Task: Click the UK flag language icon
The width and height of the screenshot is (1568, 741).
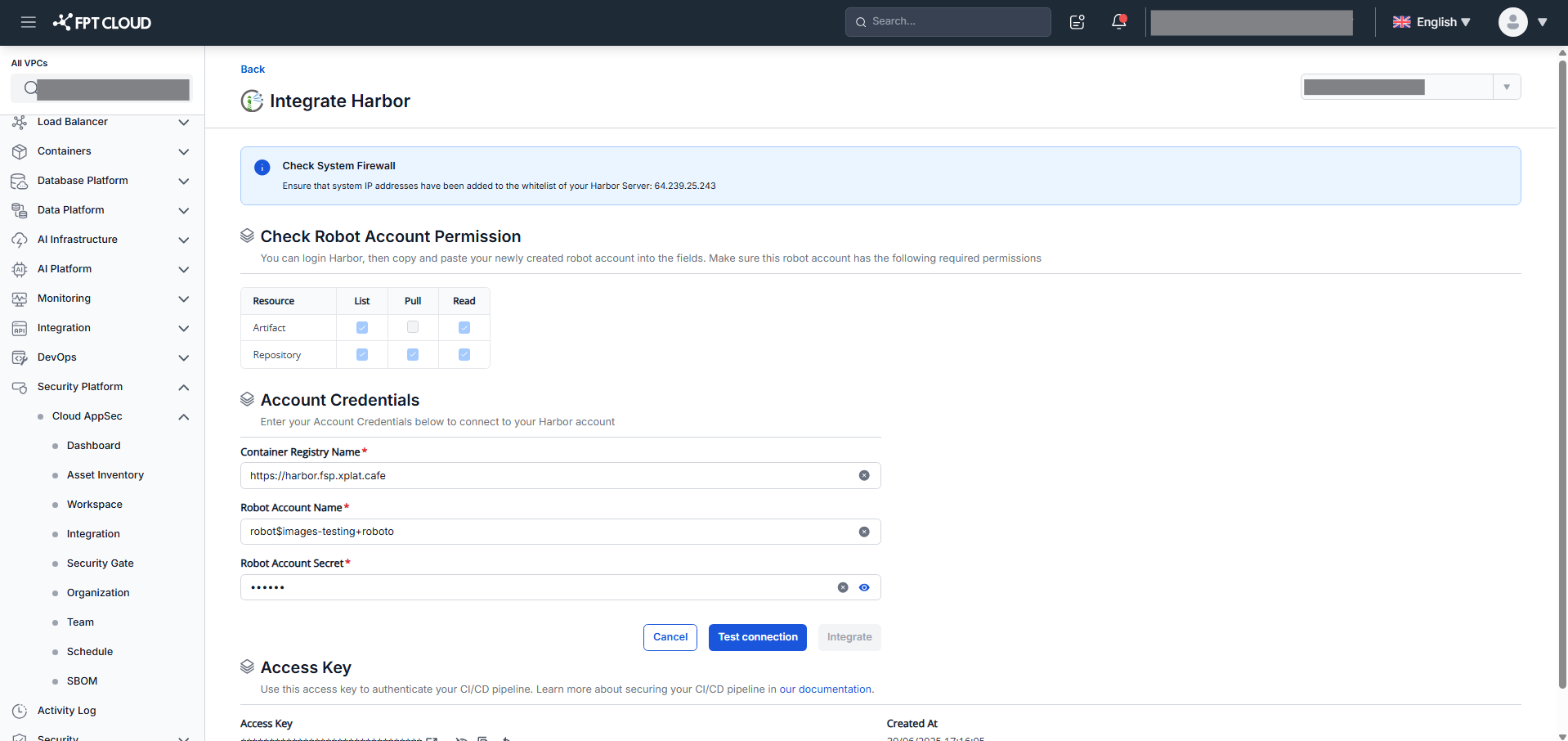Action: pyautogui.click(x=1401, y=22)
